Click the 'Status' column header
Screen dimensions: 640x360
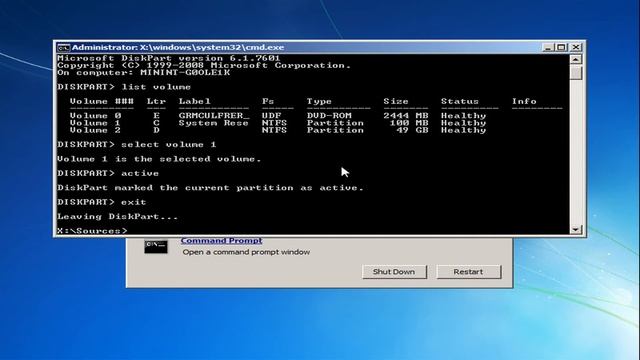tap(460, 101)
